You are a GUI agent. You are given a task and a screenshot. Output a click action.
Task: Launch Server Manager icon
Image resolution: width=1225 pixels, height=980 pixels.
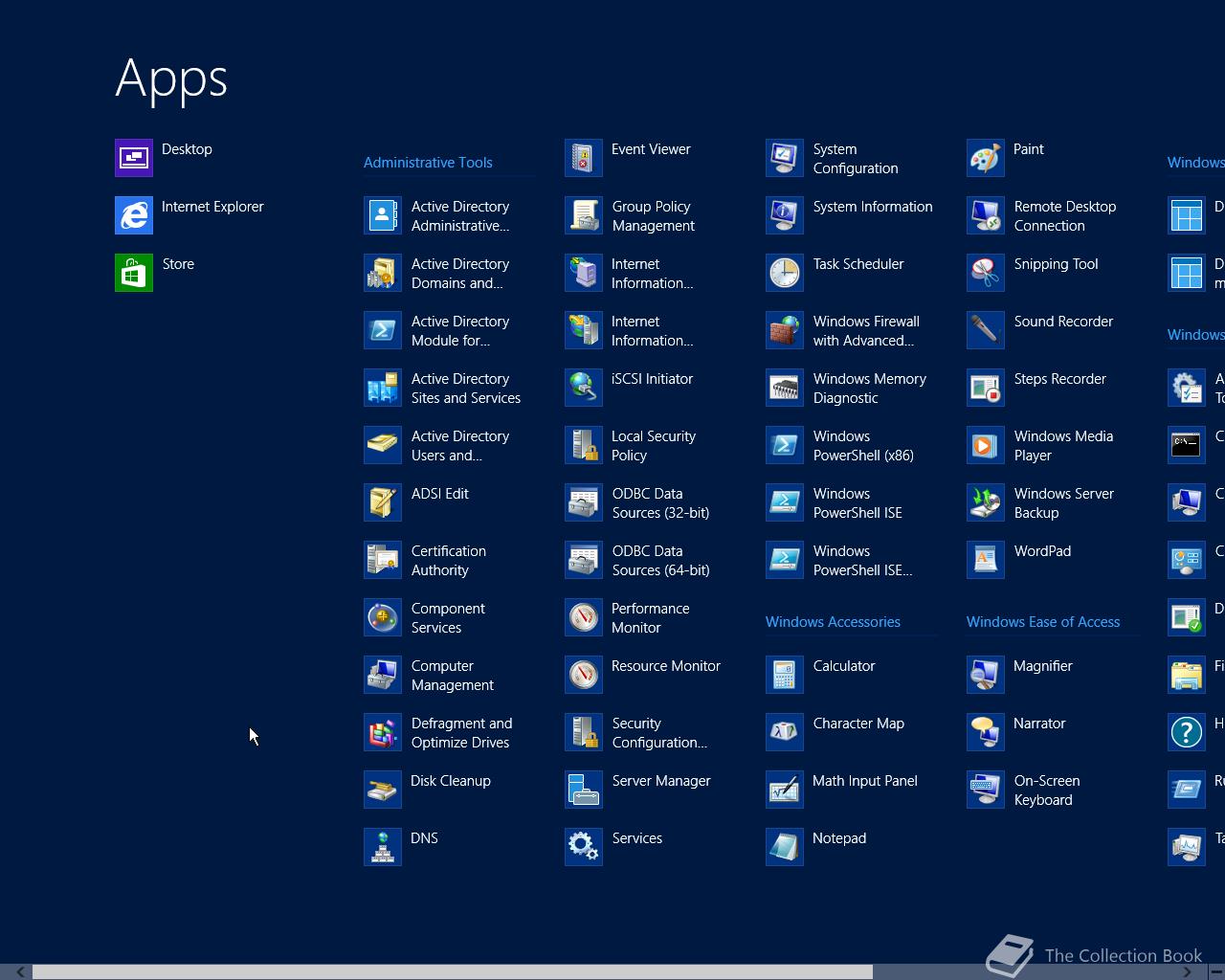point(584,790)
